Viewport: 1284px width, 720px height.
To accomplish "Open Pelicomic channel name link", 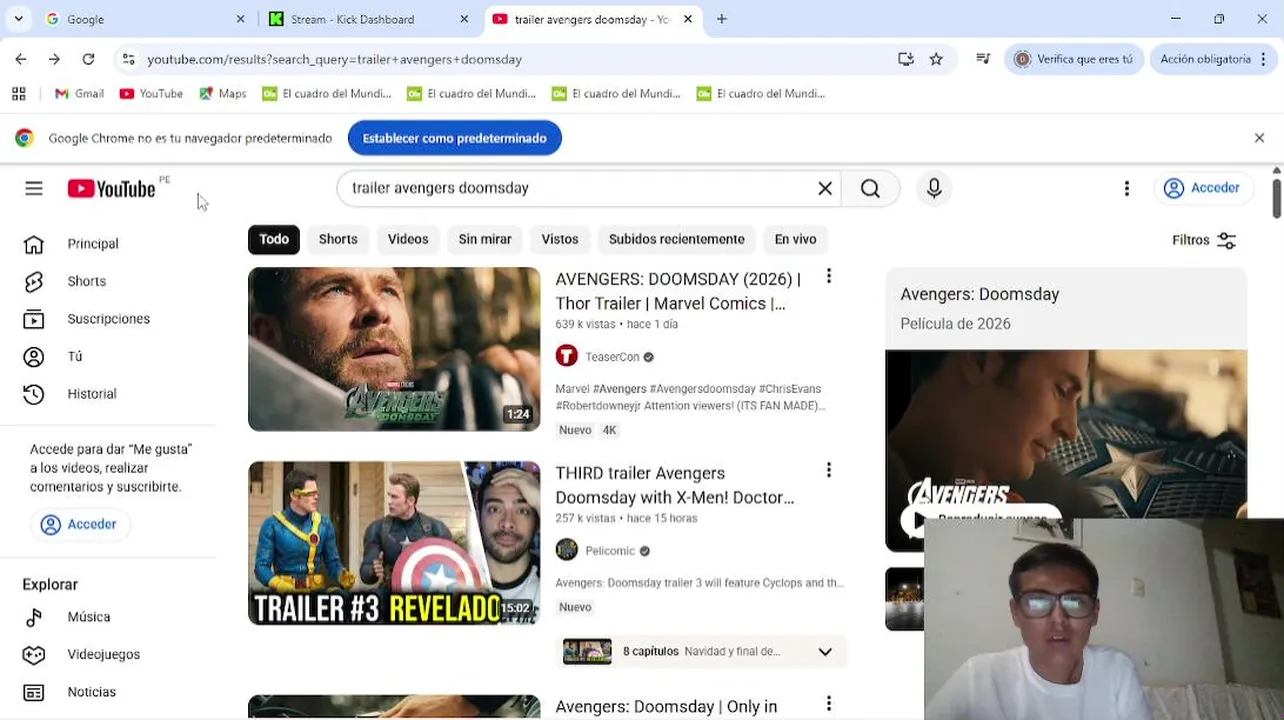I will pyautogui.click(x=610, y=551).
